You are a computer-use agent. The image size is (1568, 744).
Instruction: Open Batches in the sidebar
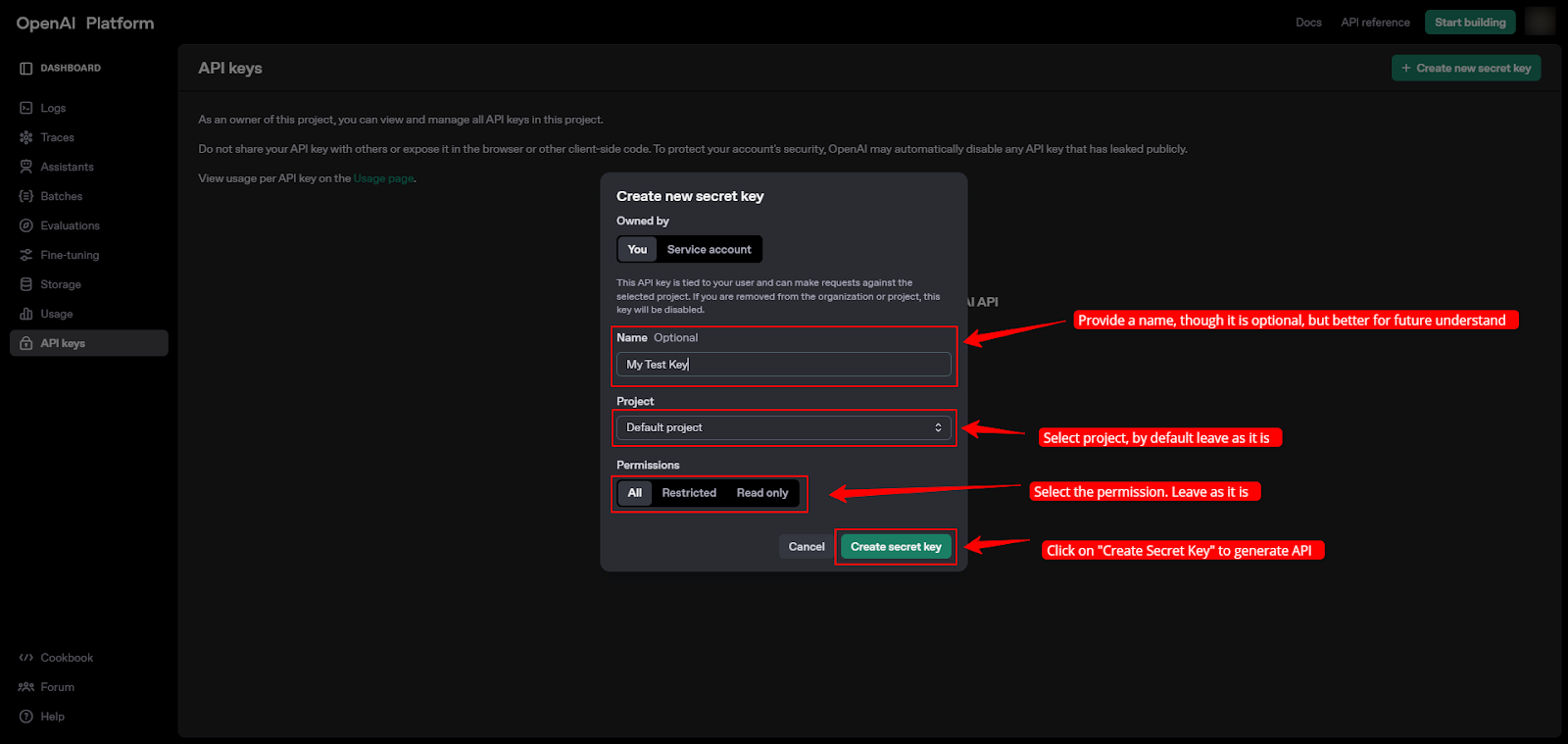[89, 196]
